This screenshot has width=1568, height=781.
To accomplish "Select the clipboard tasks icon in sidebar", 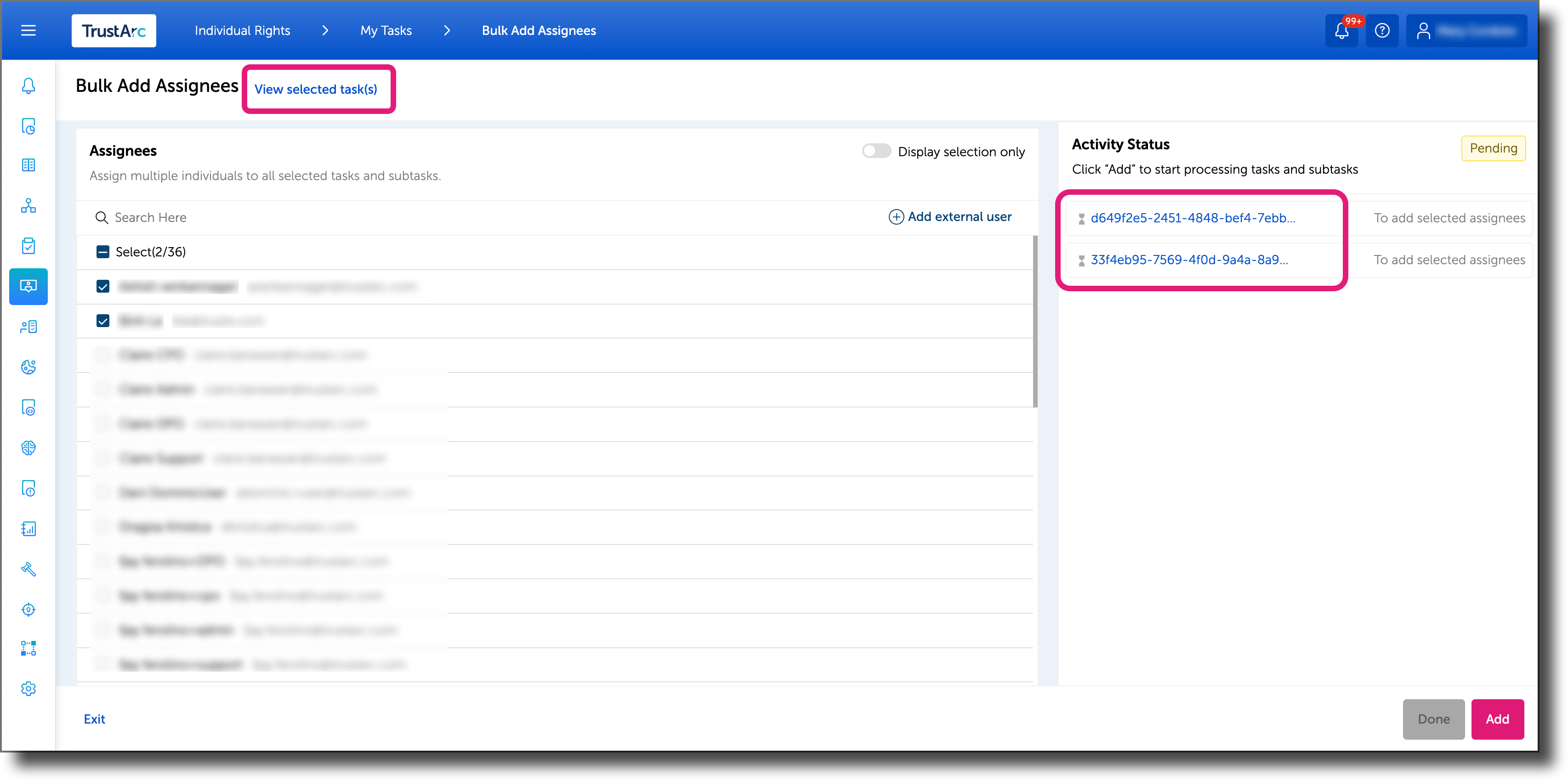I will (x=28, y=246).
